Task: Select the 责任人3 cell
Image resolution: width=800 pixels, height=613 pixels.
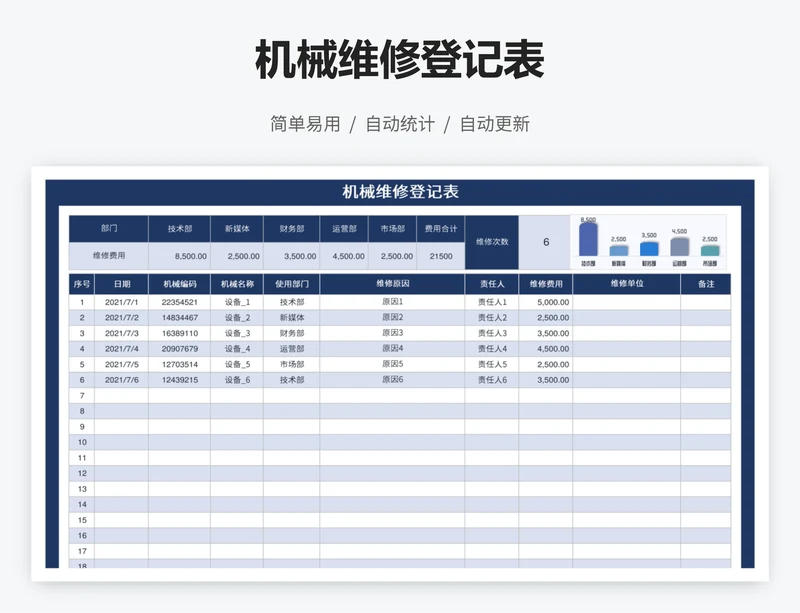Action: click(492, 333)
